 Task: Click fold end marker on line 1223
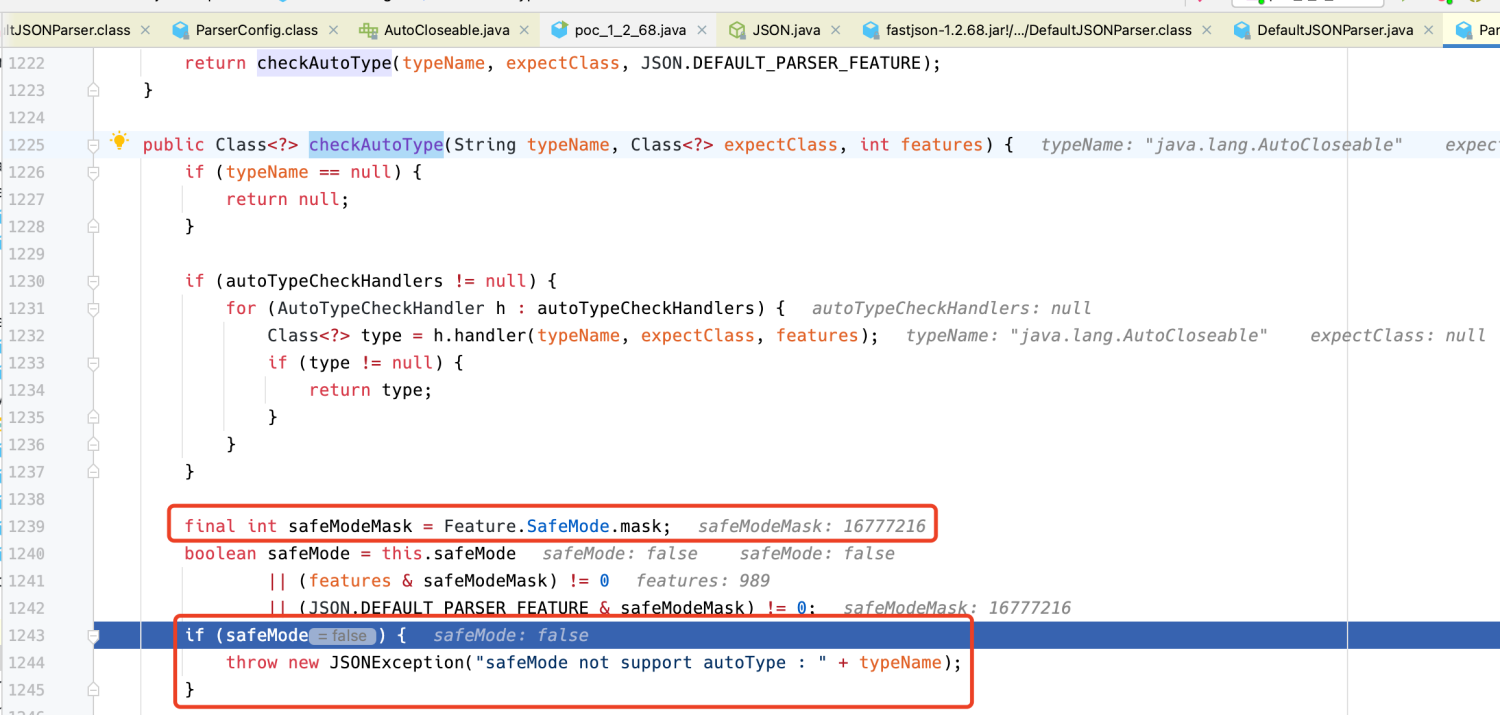click(93, 90)
